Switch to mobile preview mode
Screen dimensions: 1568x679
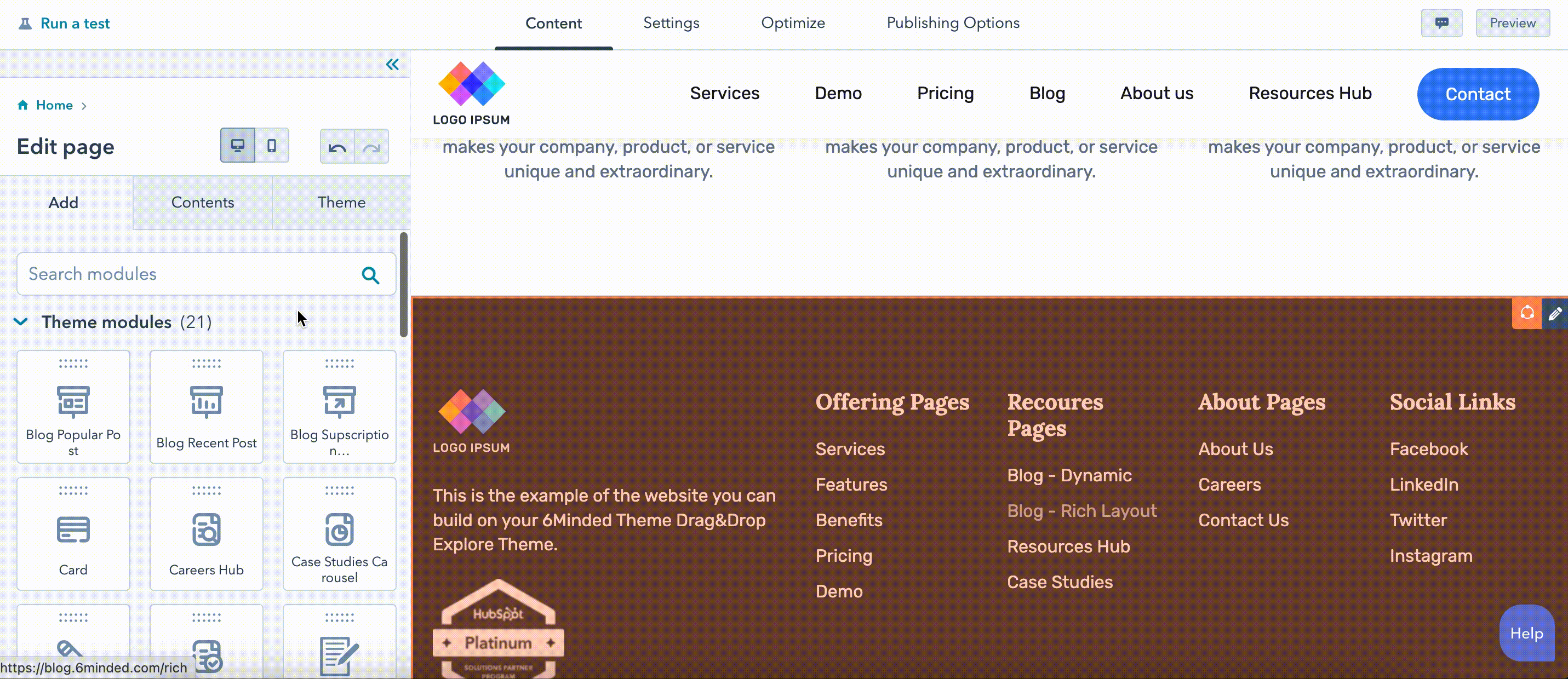coord(272,146)
